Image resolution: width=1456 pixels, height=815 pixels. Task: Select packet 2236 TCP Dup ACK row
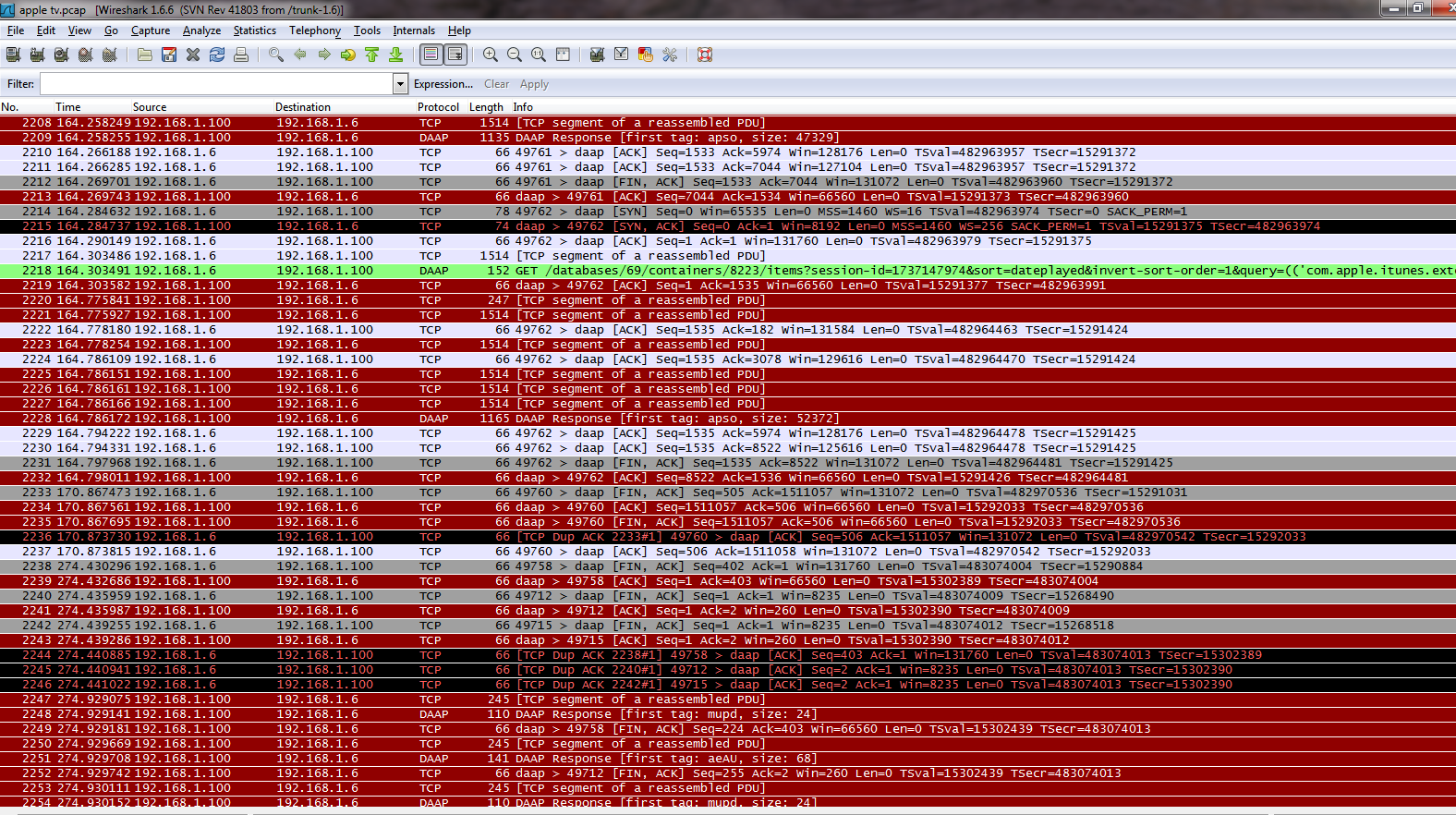(x=728, y=537)
